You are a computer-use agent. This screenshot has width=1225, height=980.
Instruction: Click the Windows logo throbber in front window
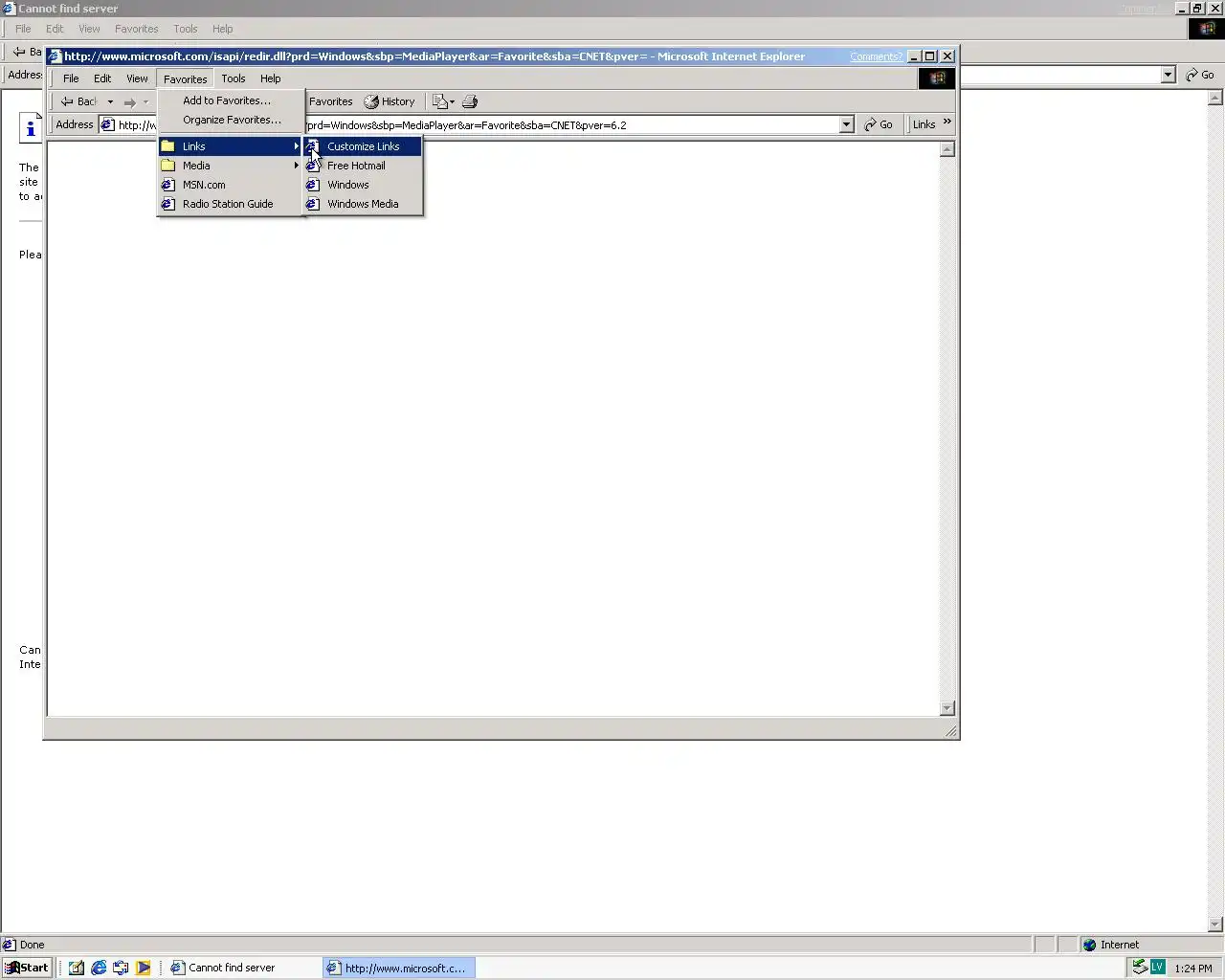(937, 78)
